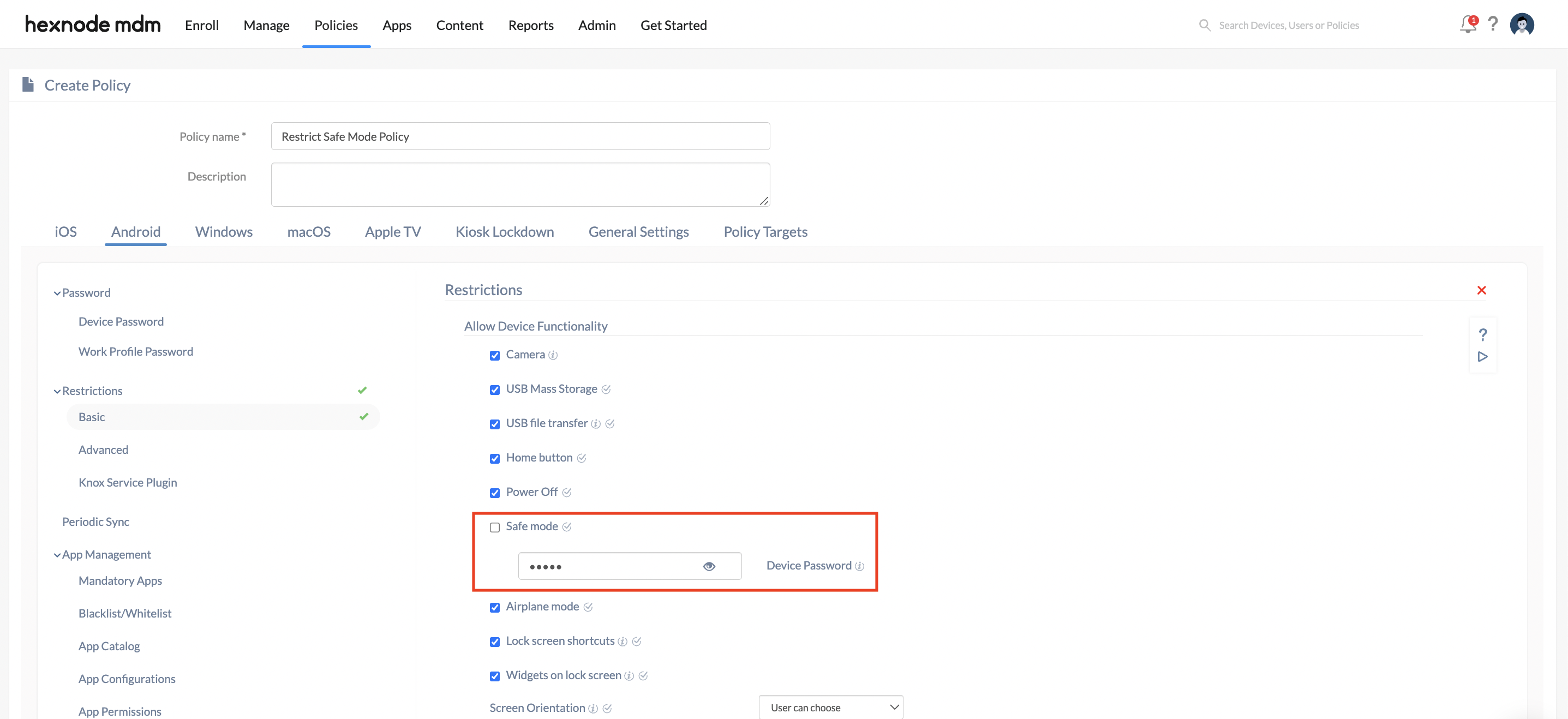Open the Get Started menu
The width and height of the screenshot is (1568, 719).
tap(673, 25)
